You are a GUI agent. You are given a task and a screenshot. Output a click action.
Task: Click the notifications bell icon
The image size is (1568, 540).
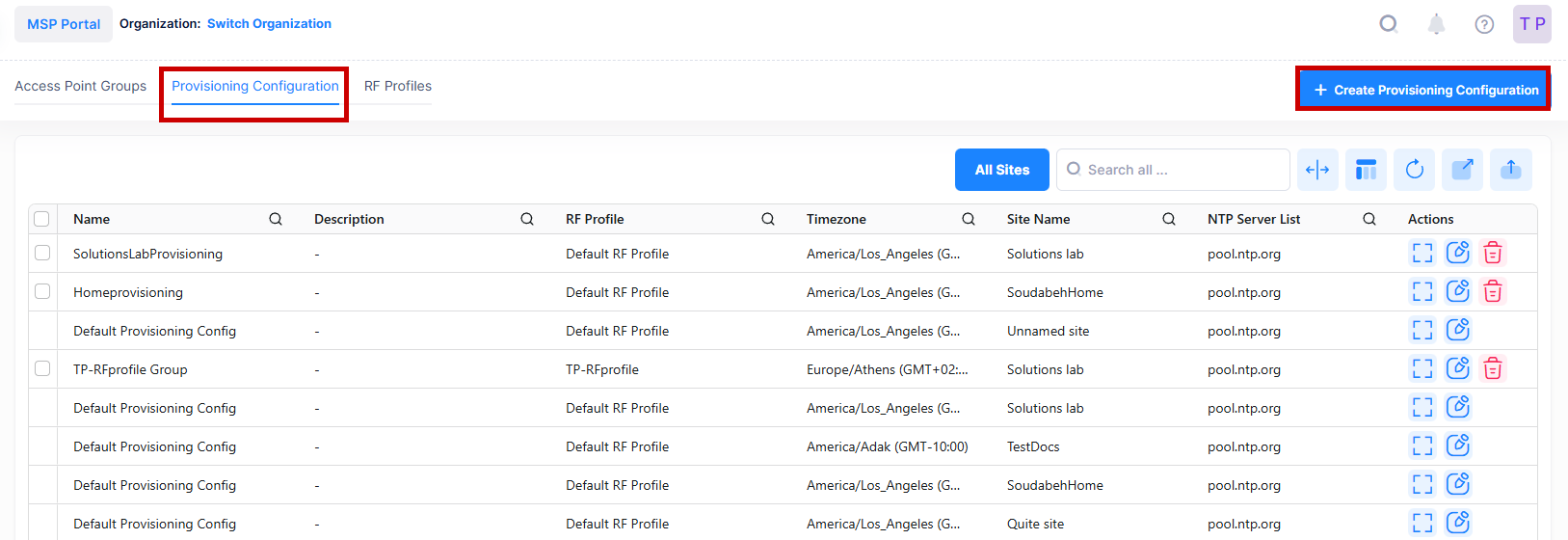tap(1436, 24)
